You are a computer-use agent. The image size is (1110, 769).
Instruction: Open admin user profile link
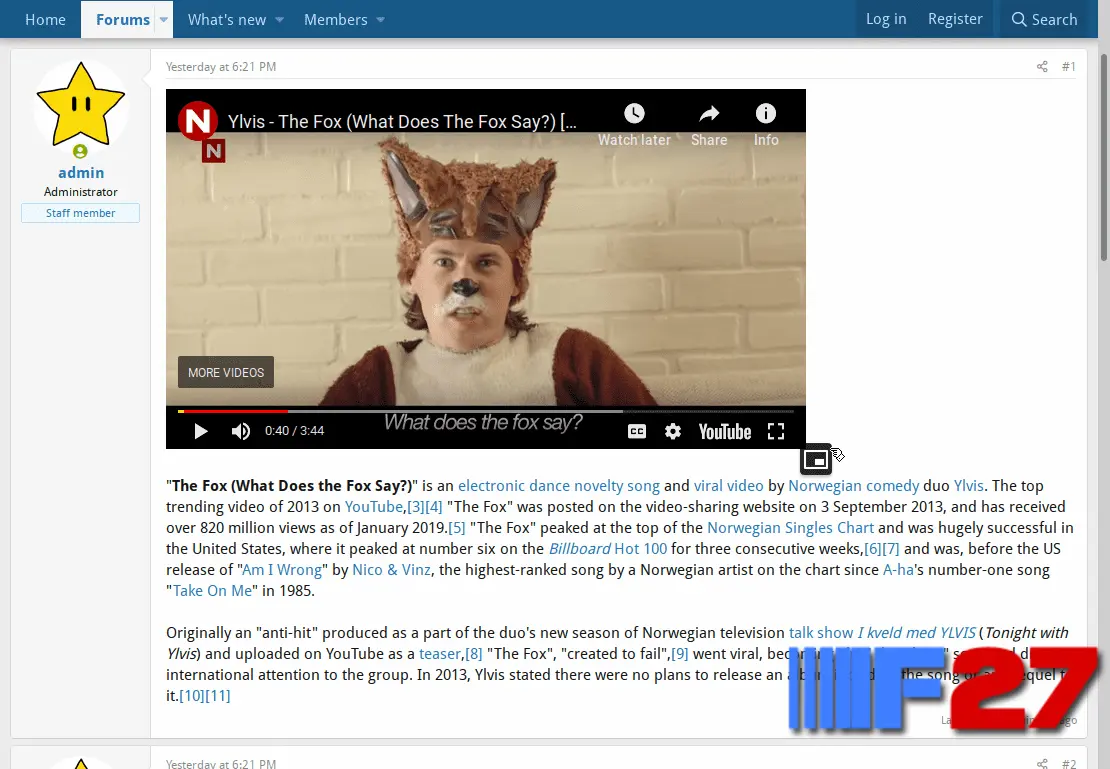point(81,173)
